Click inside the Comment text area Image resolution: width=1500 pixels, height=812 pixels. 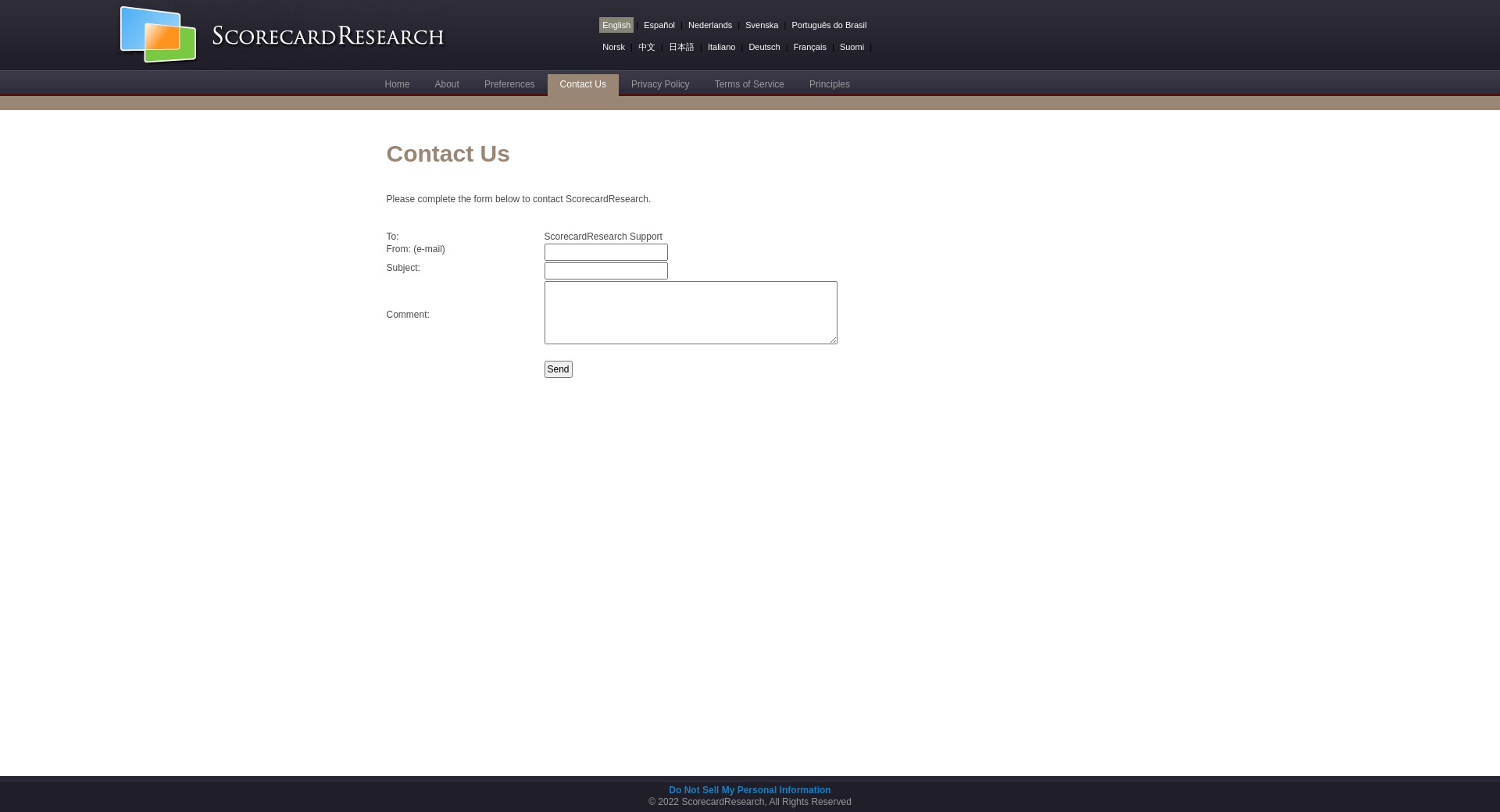[690, 312]
